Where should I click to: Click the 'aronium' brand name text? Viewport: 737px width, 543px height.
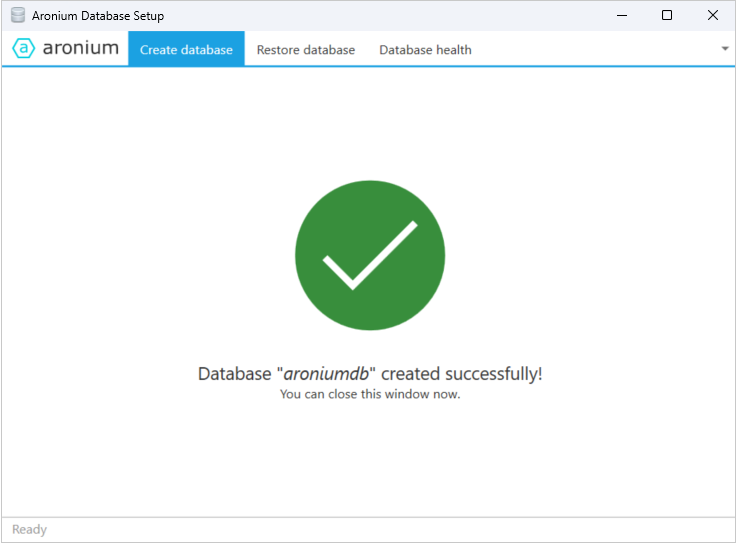point(80,48)
